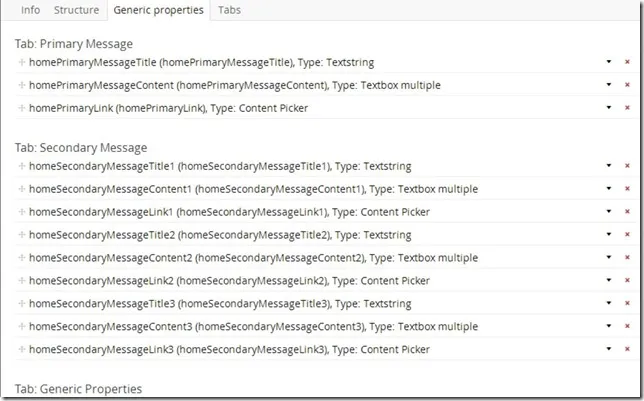
Task: Click drag handle icon beside homeSecondaryMessageLink3
Action: 22,350
